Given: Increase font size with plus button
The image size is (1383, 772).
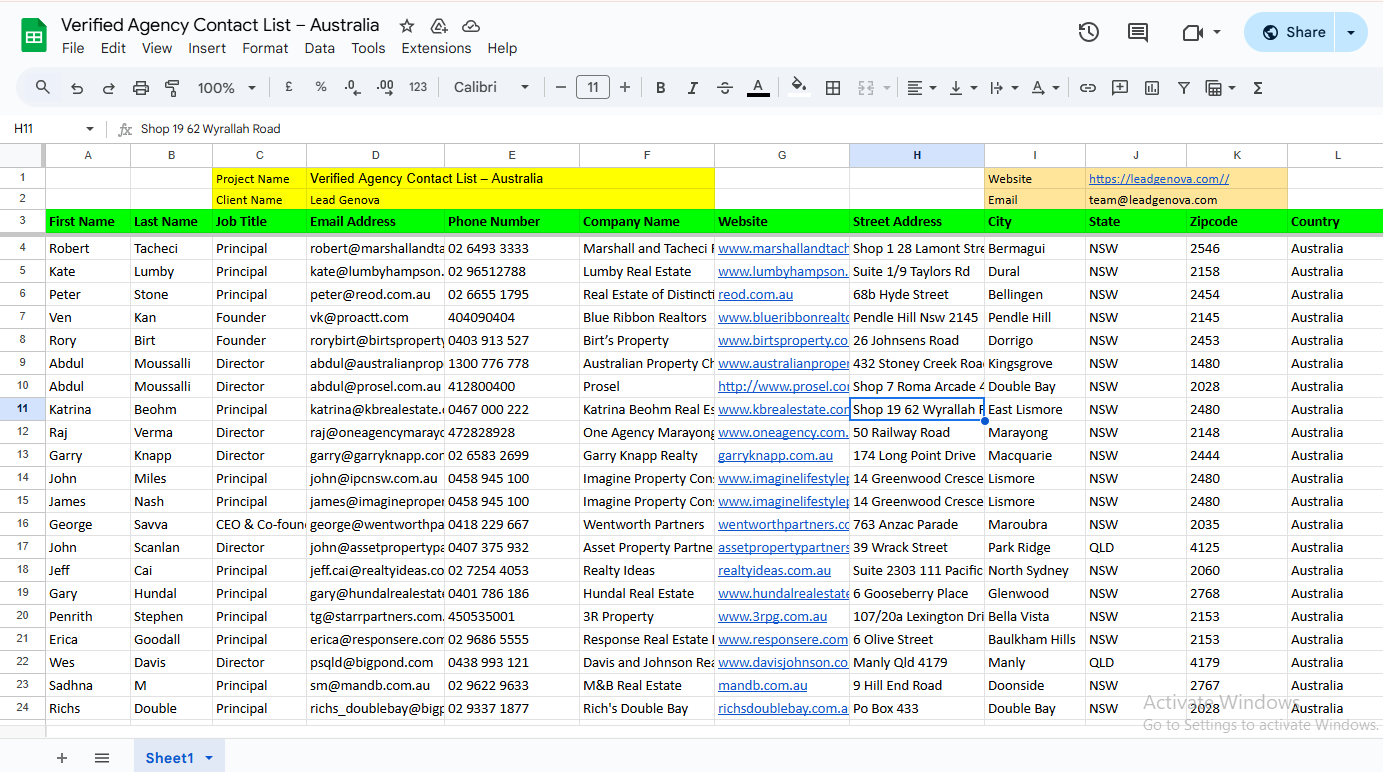Looking at the screenshot, I should 625,88.
